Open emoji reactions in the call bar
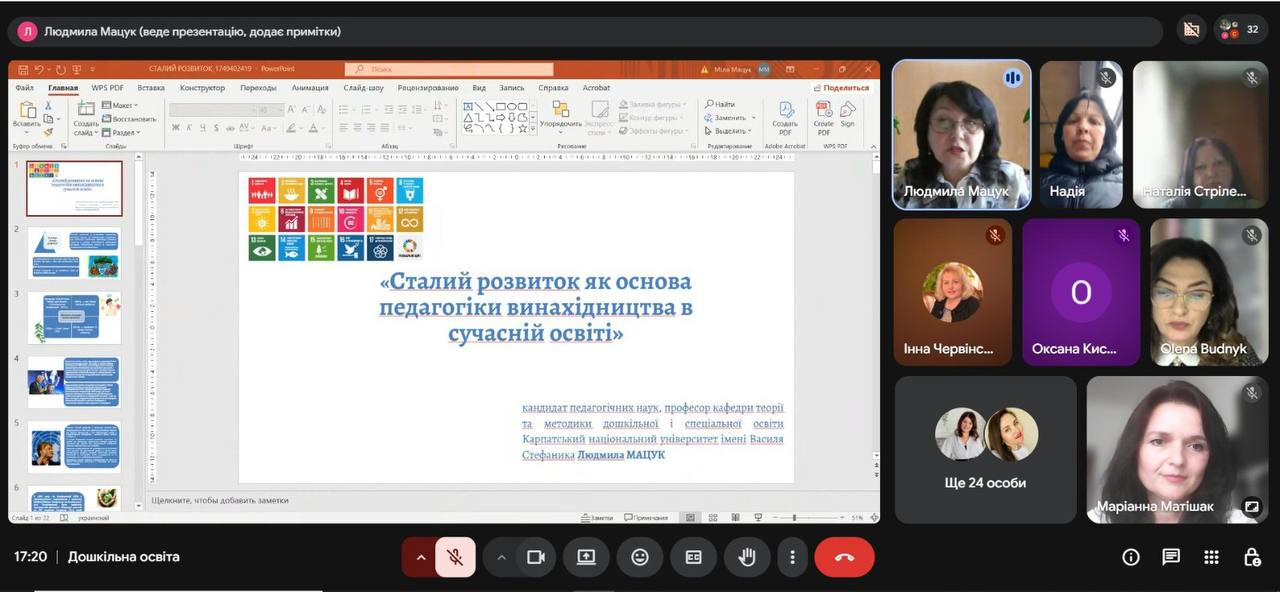 [640, 557]
